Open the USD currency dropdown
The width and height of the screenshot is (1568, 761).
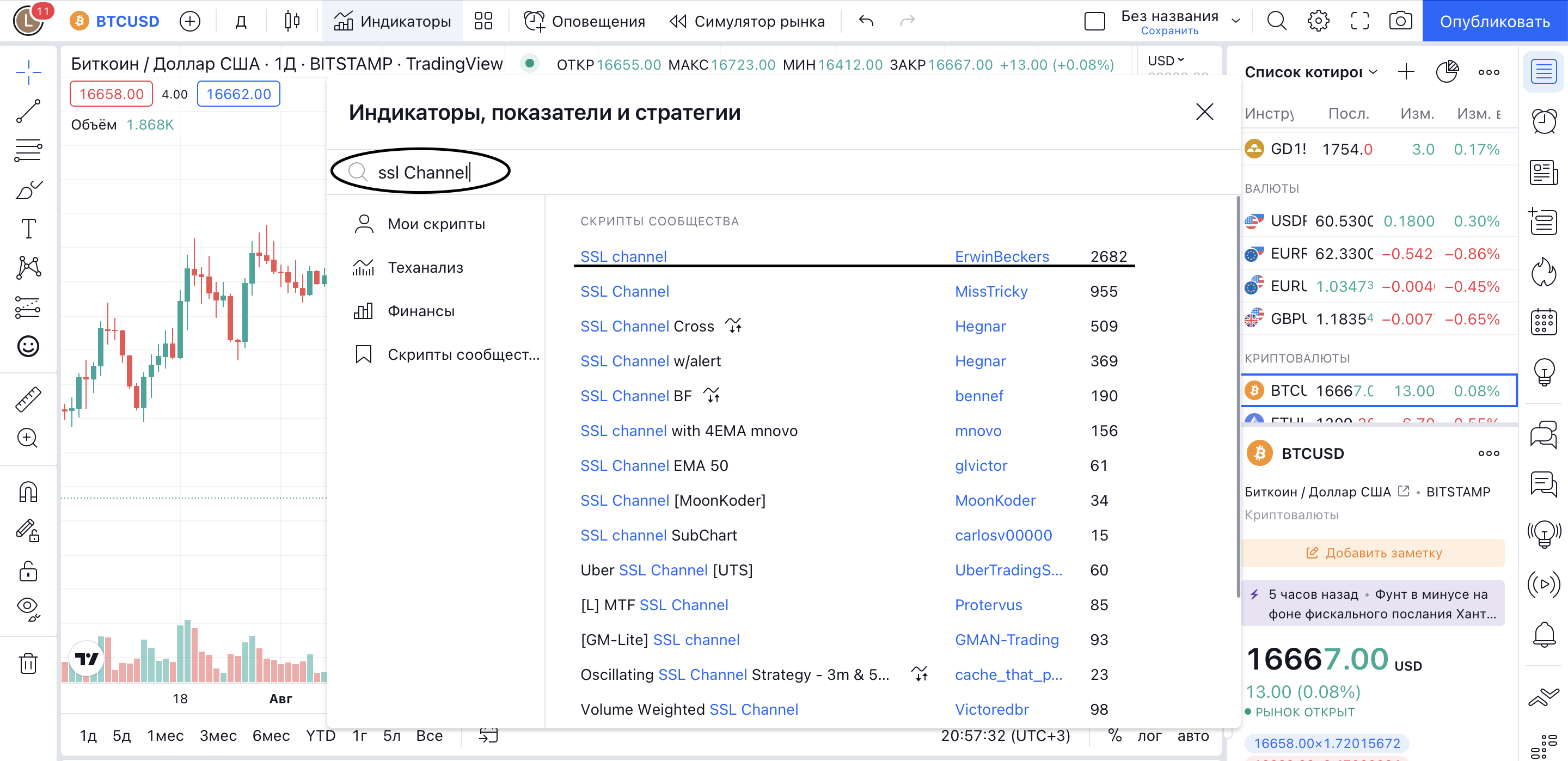1166,61
